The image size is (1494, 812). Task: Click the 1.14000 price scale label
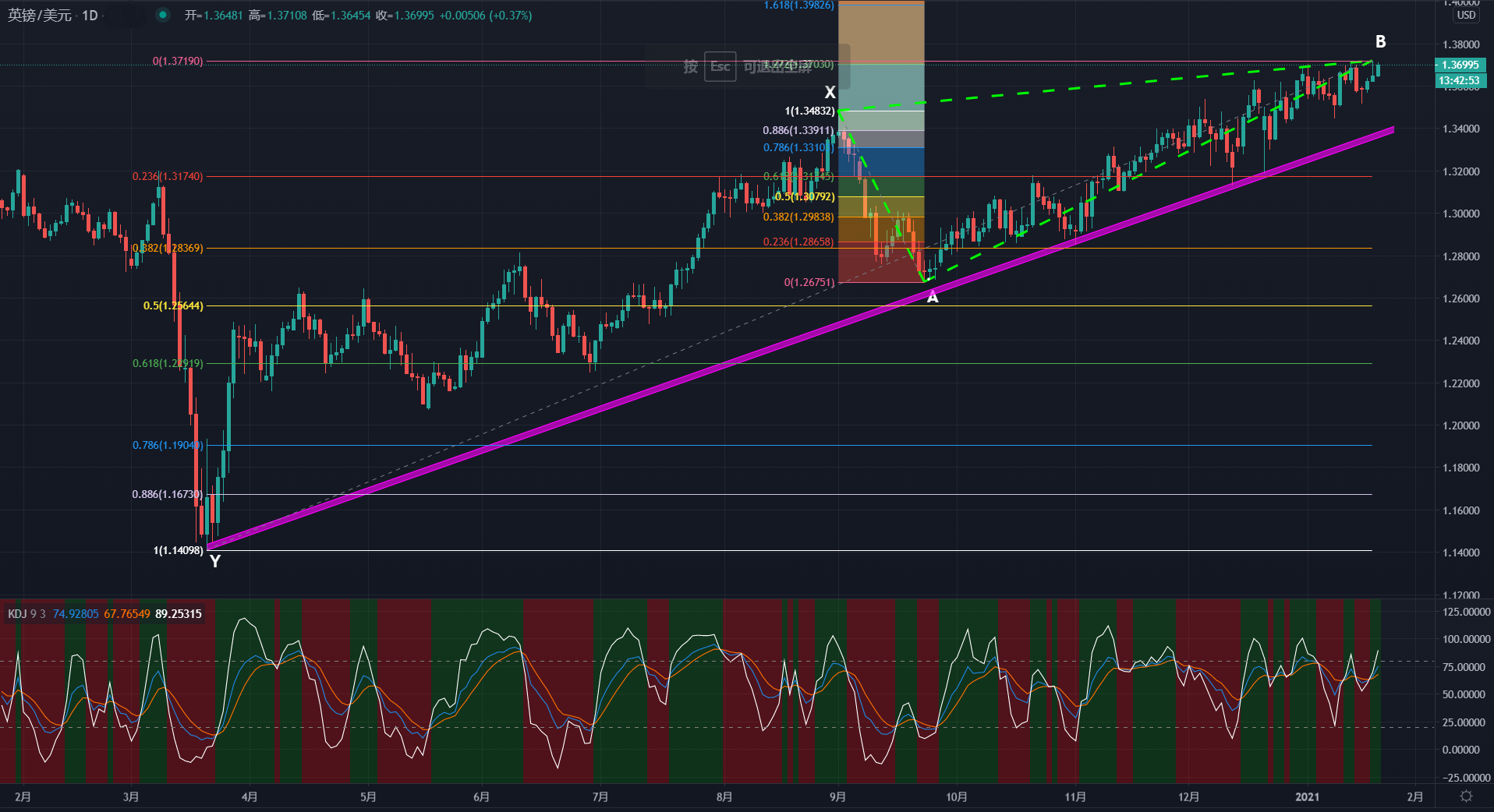click(1460, 553)
